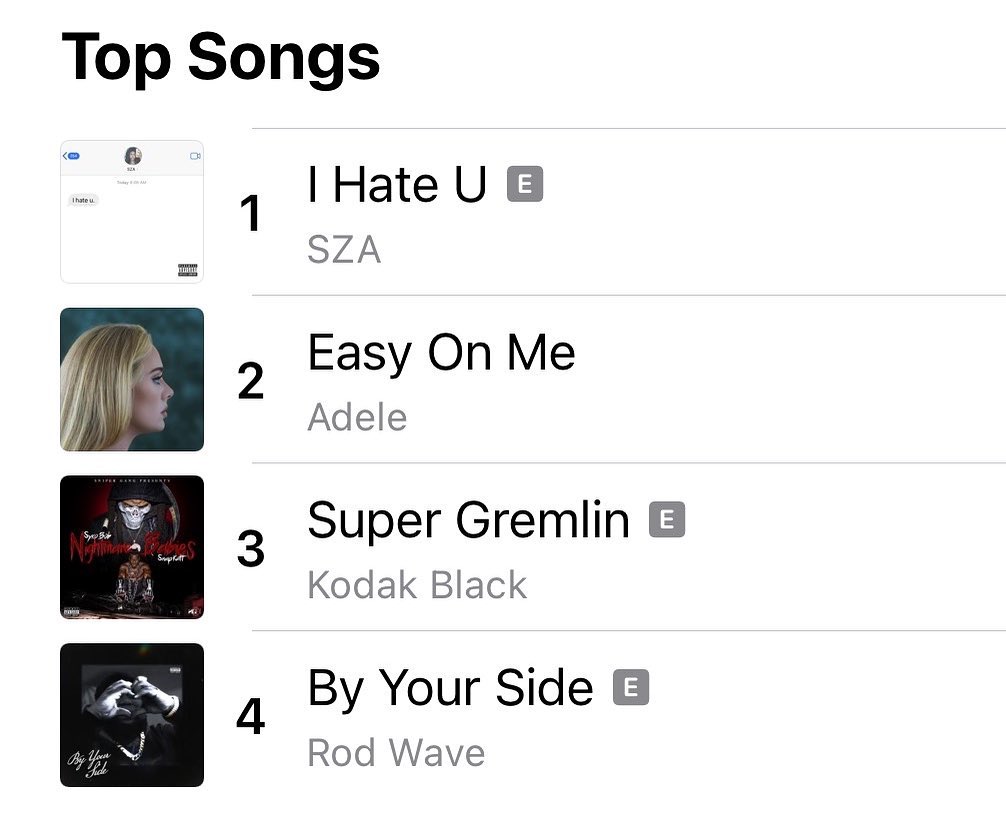This screenshot has height=823, width=1006.
Task: Play the song titled I Hate U
Action: coord(397,185)
